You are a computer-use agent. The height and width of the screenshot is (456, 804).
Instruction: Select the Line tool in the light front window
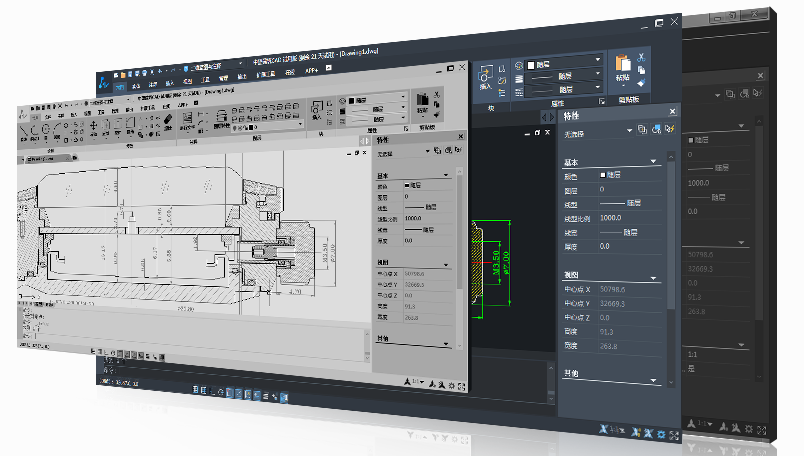(x=25, y=131)
